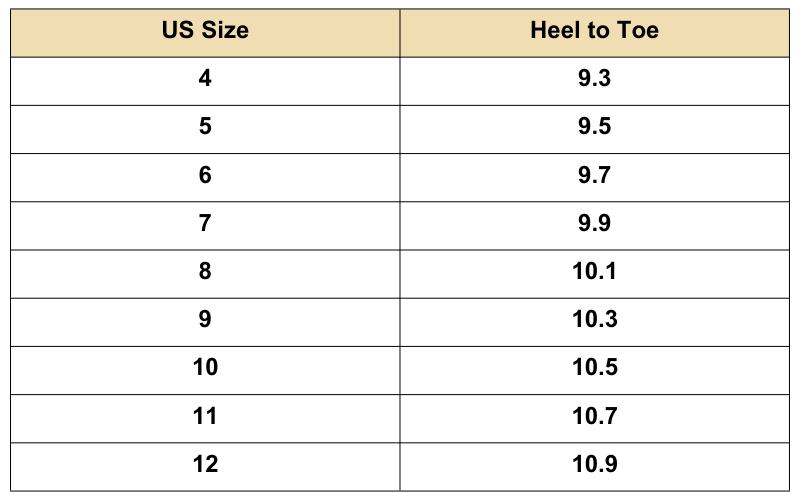This screenshot has width=800, height=500.
Task: Select the US Size 4 cell
Action: (205, 78)
